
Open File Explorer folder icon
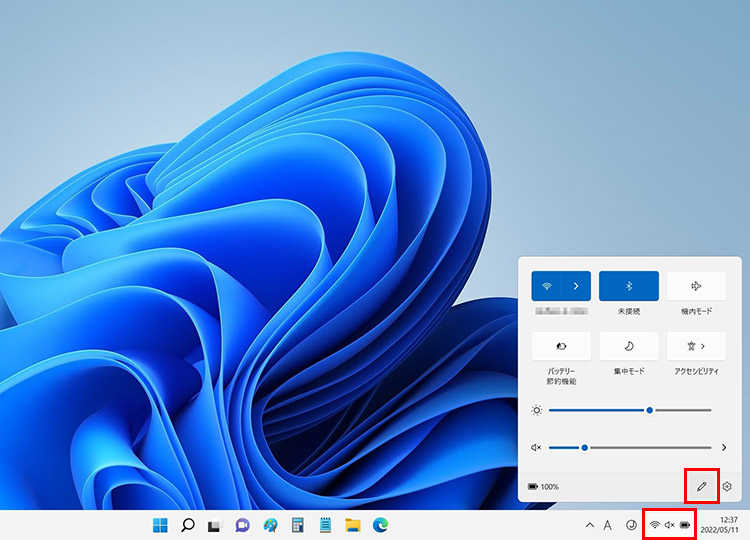352,525
